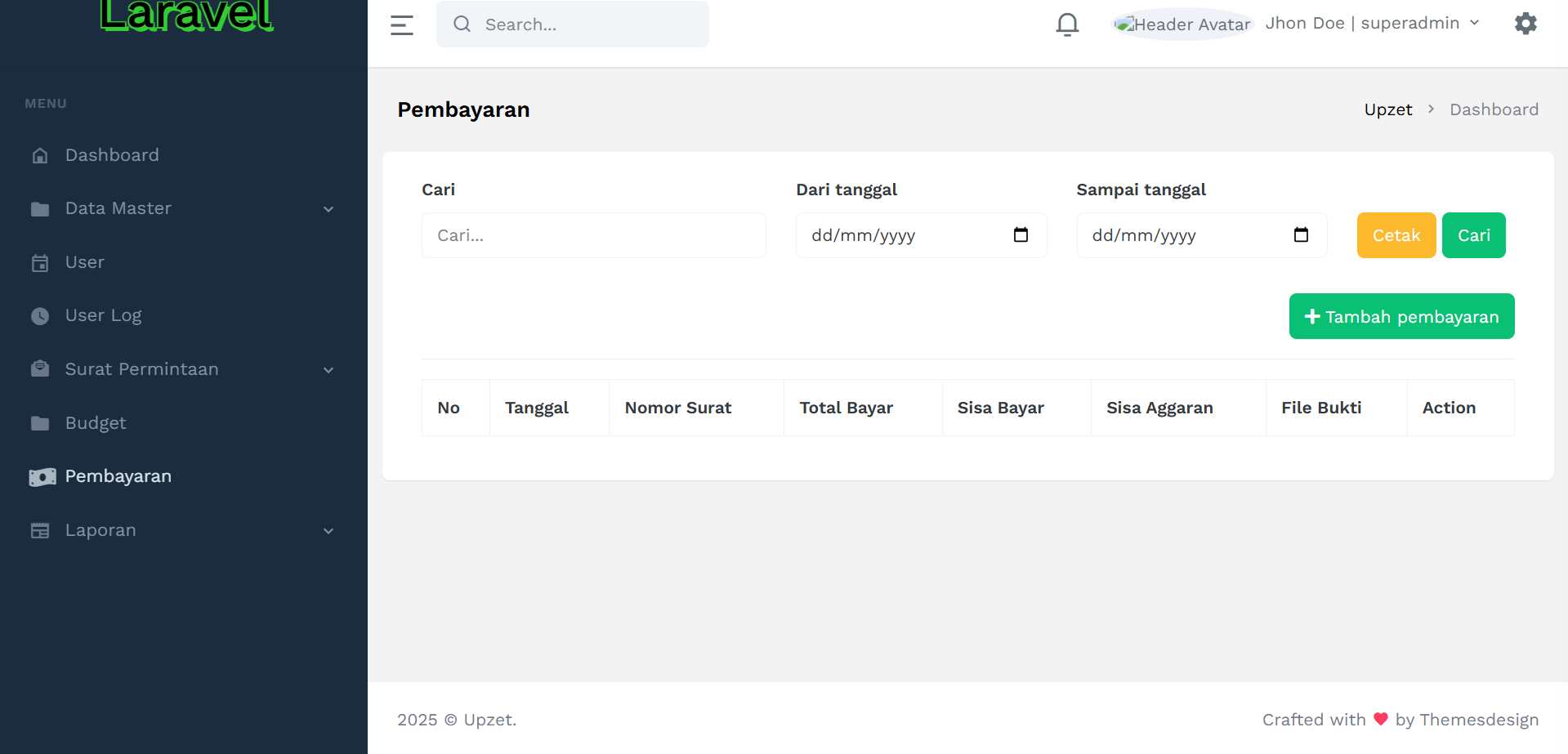The height and width of the screenshot is (754, 1568).
Task: Focus the Cari text input field
Action: pos(593,235)
